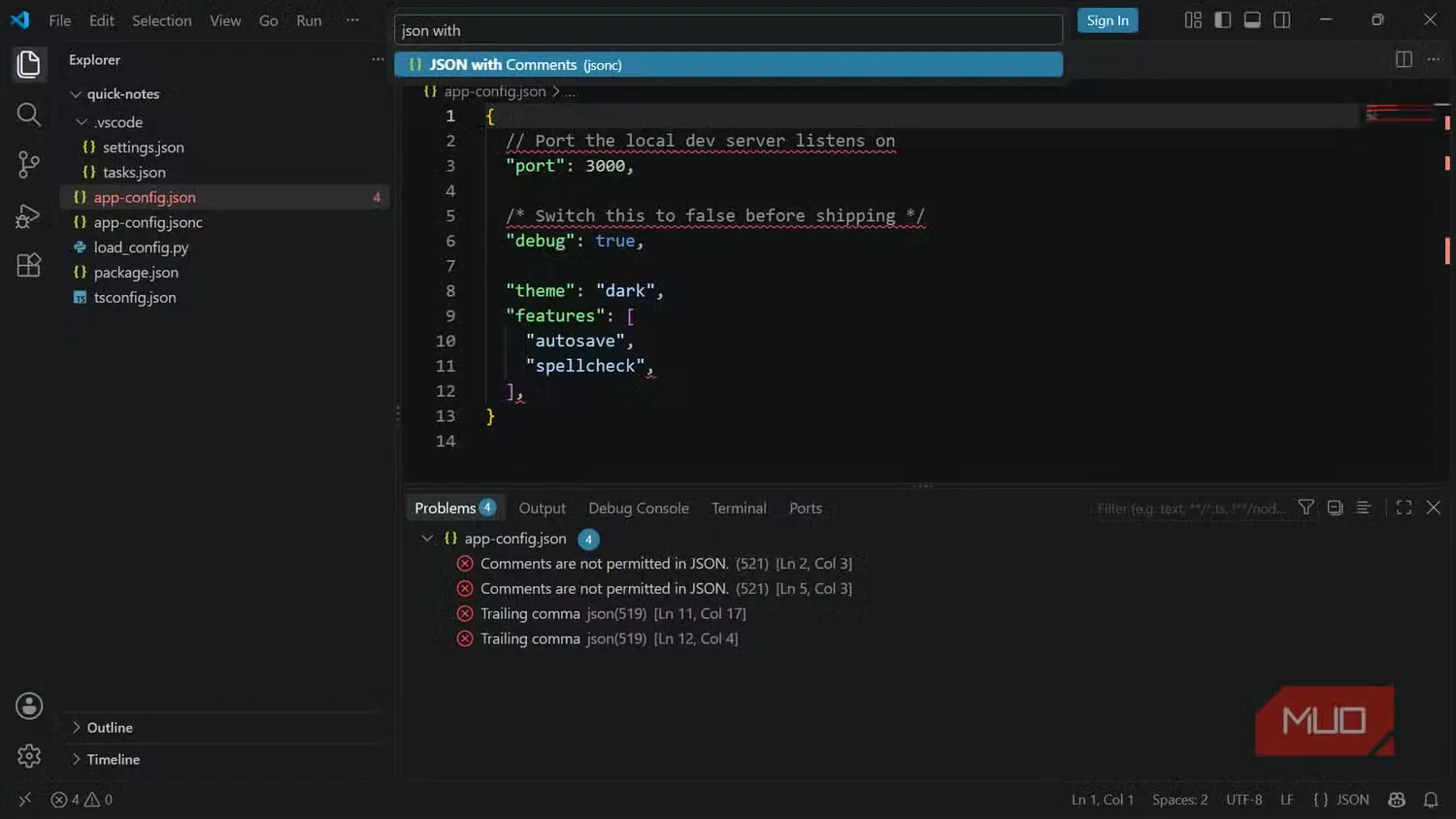Collapse the .vscode folder
Image resolution: width=1456 pixels, height=819 pixels.
click(82, 122)
